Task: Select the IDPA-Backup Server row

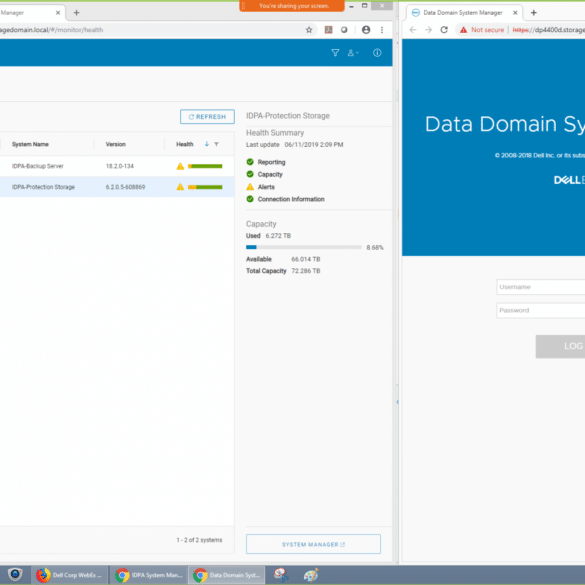Action: (x=117, y=166)
